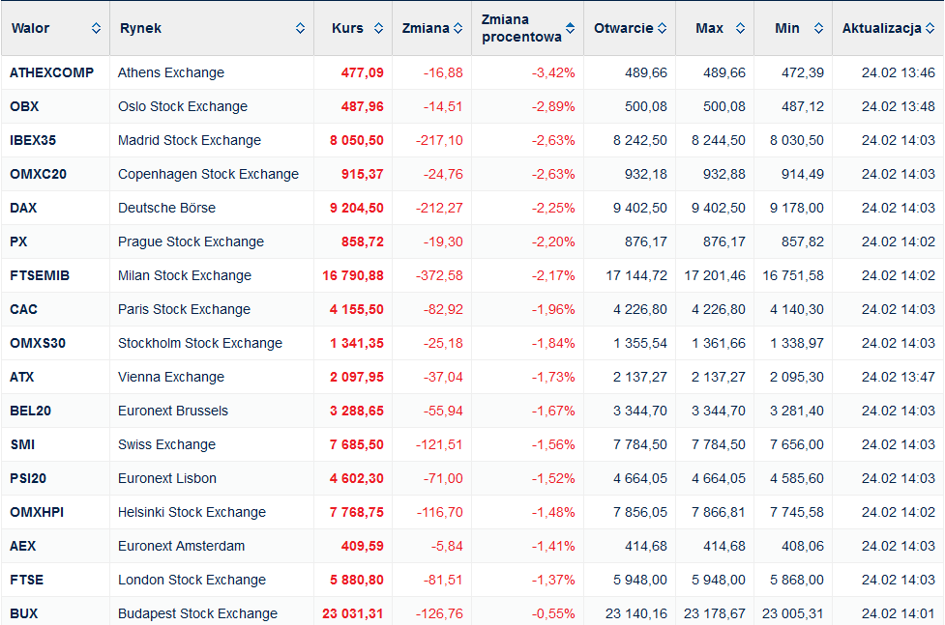Sort by the Min column arrows

coord(818,28)
